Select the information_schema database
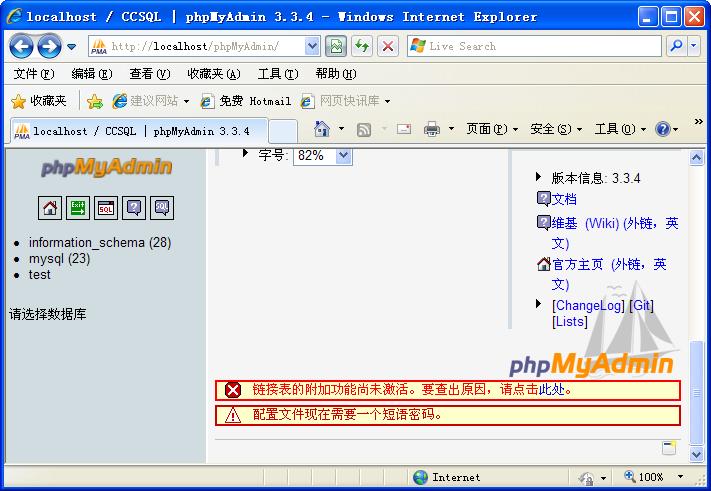 99,242
